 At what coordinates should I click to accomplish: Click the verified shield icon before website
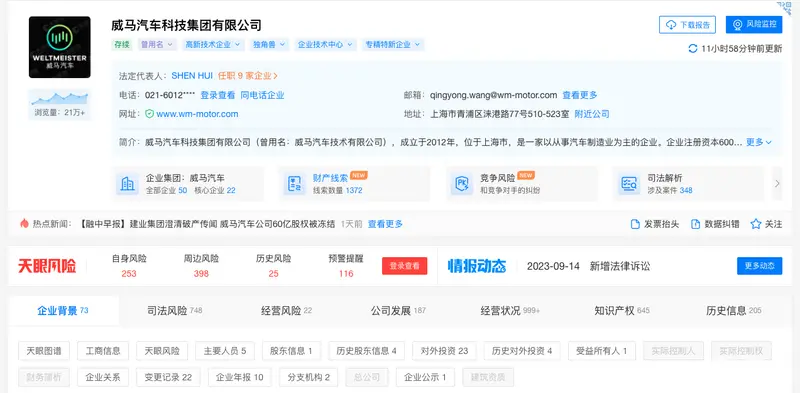pos(149,114)
